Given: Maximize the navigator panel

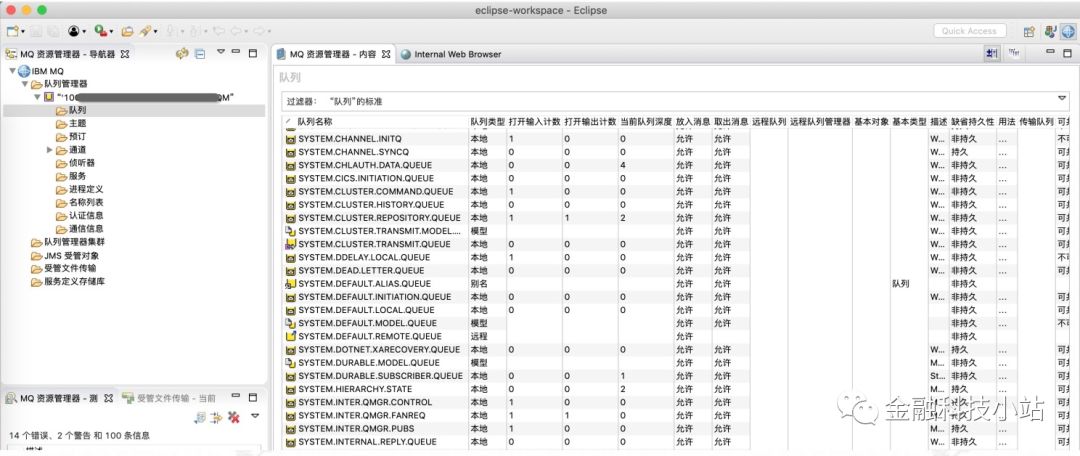Looking at the screenshot, I should (x=253, y=52).
